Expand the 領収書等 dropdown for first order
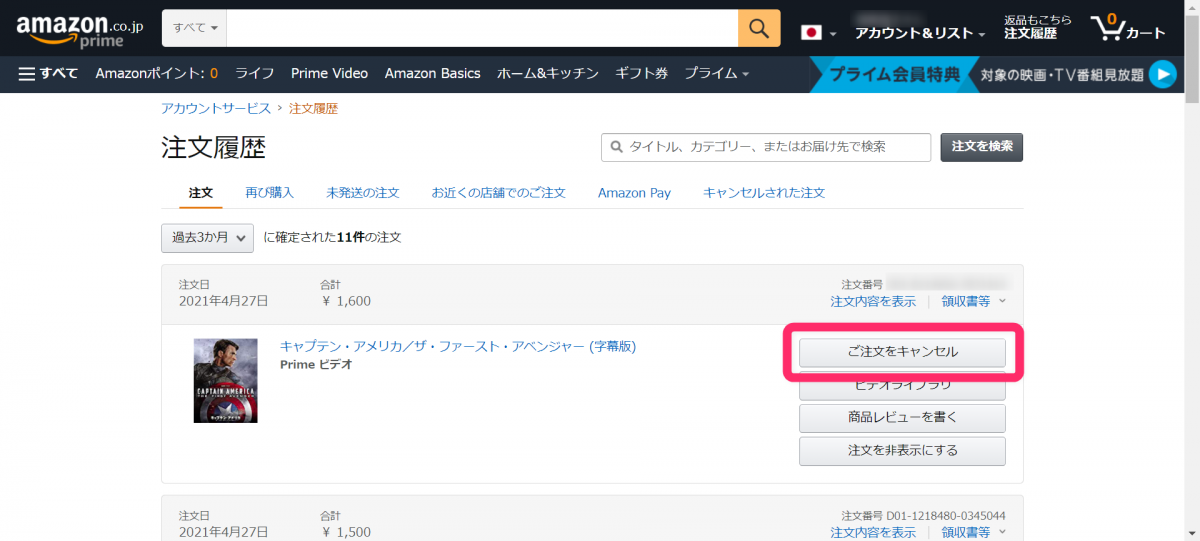Screen dimensions: 1200x541 (x=973, y=301)
